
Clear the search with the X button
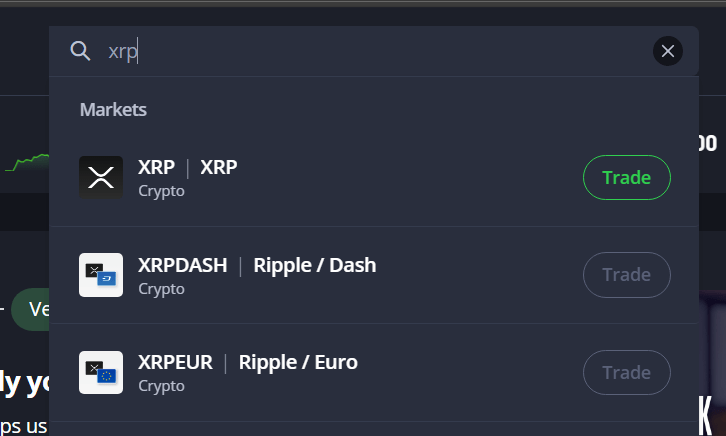668,51
